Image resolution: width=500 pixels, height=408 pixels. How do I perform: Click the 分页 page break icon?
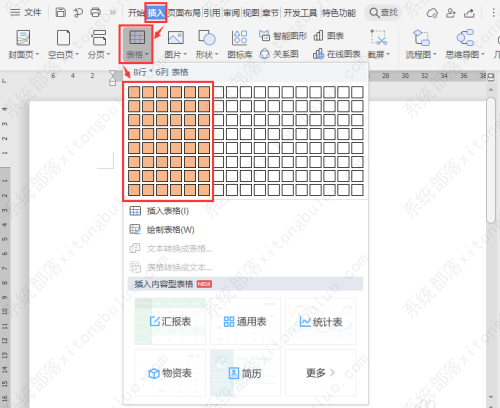[x=99, y=38]
